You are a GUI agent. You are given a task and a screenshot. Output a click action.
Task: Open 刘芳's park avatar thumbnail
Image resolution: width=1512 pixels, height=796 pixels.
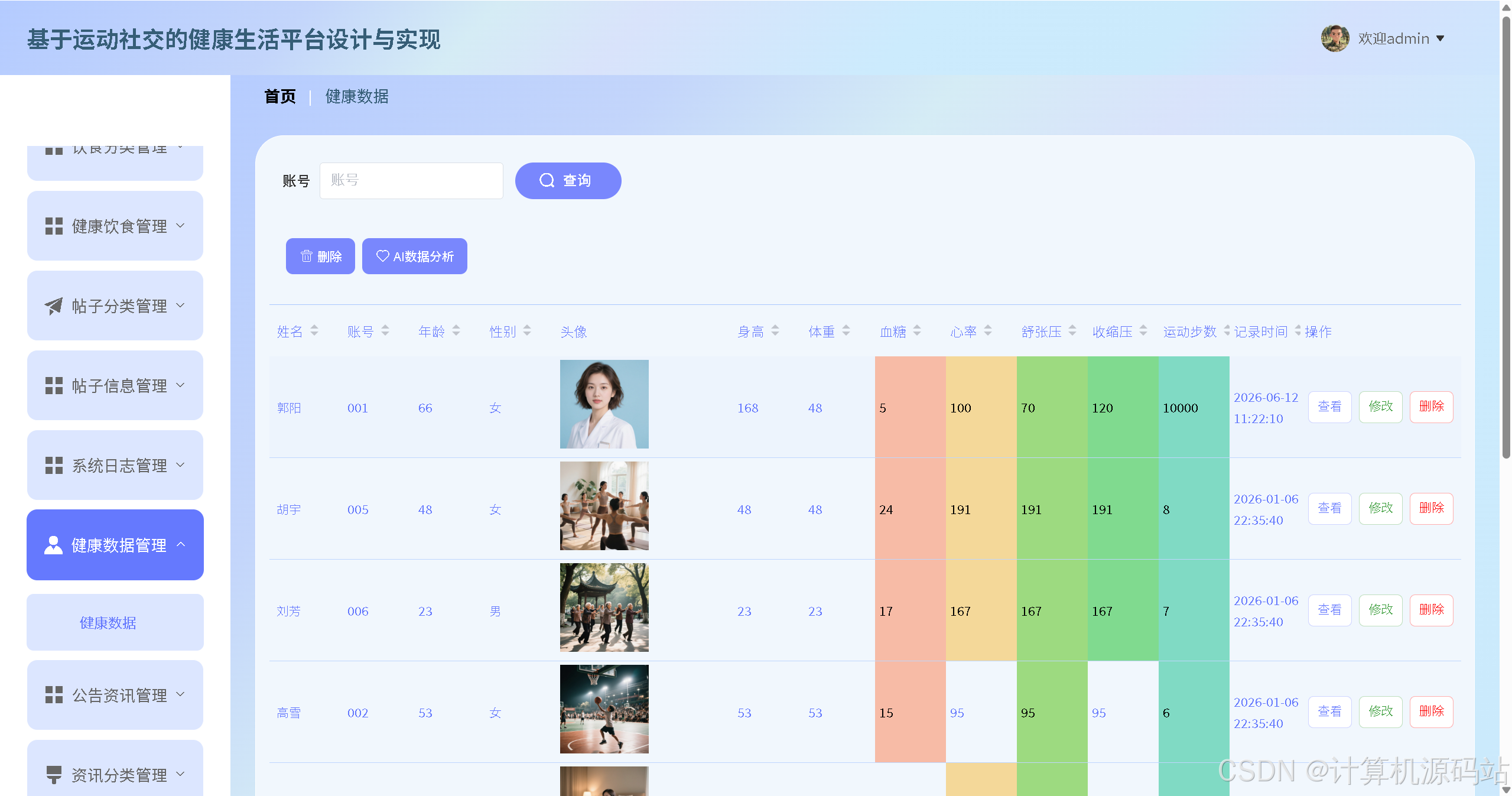pyautogui.click(x=604, y=607)
